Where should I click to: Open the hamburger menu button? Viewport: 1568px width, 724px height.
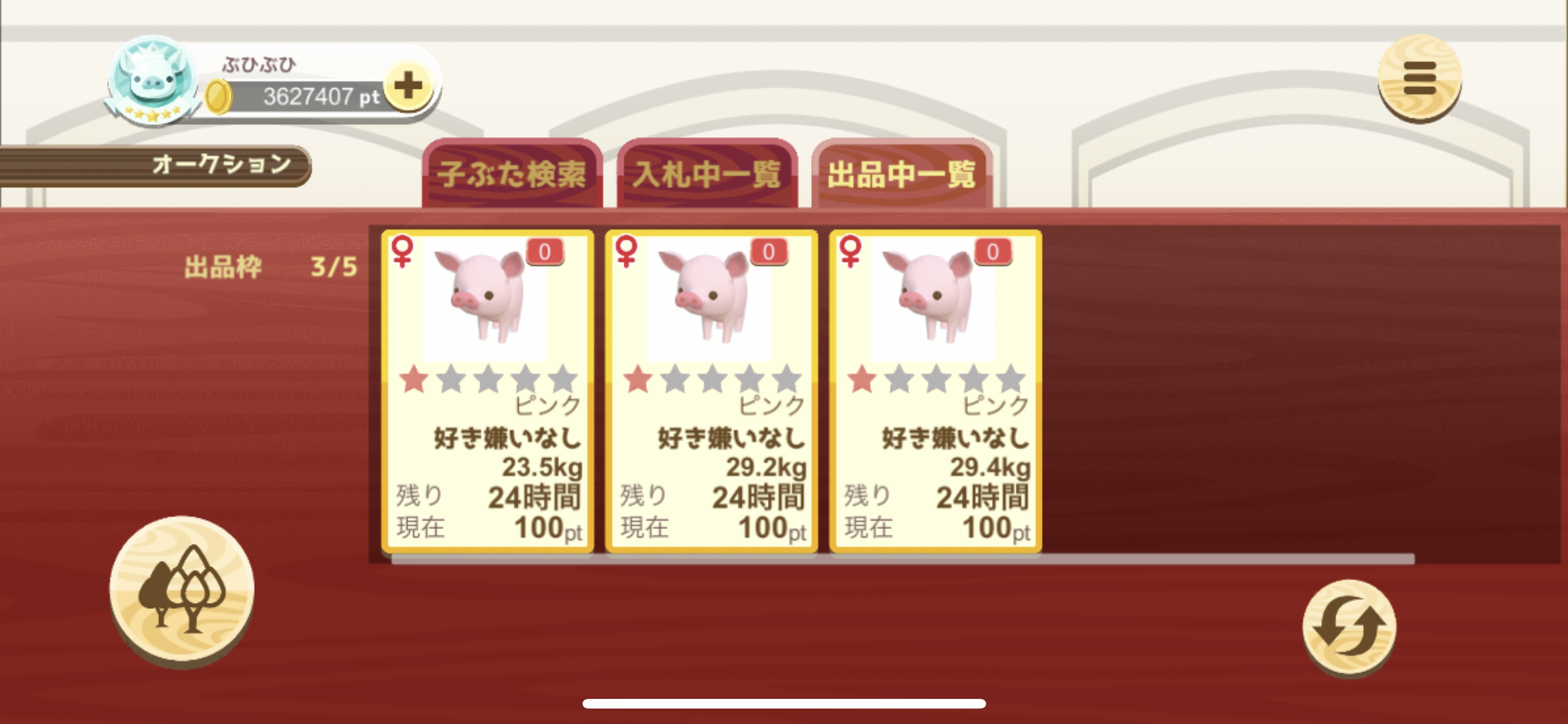[1419, 77]
